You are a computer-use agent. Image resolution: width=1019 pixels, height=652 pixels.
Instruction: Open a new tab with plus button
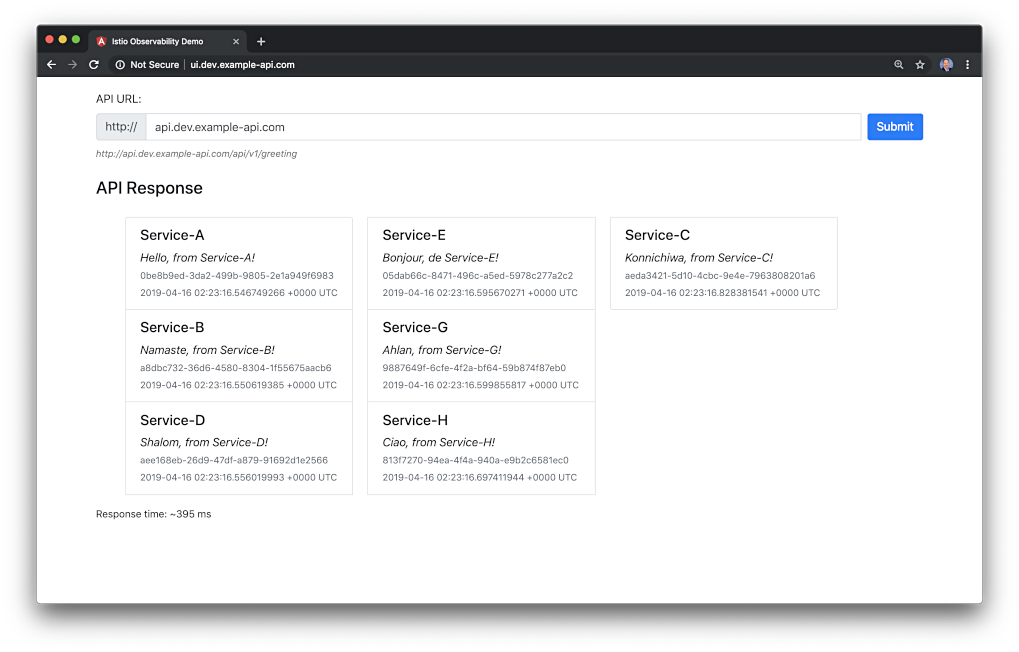pyautogui.click(x=261, y=42)
